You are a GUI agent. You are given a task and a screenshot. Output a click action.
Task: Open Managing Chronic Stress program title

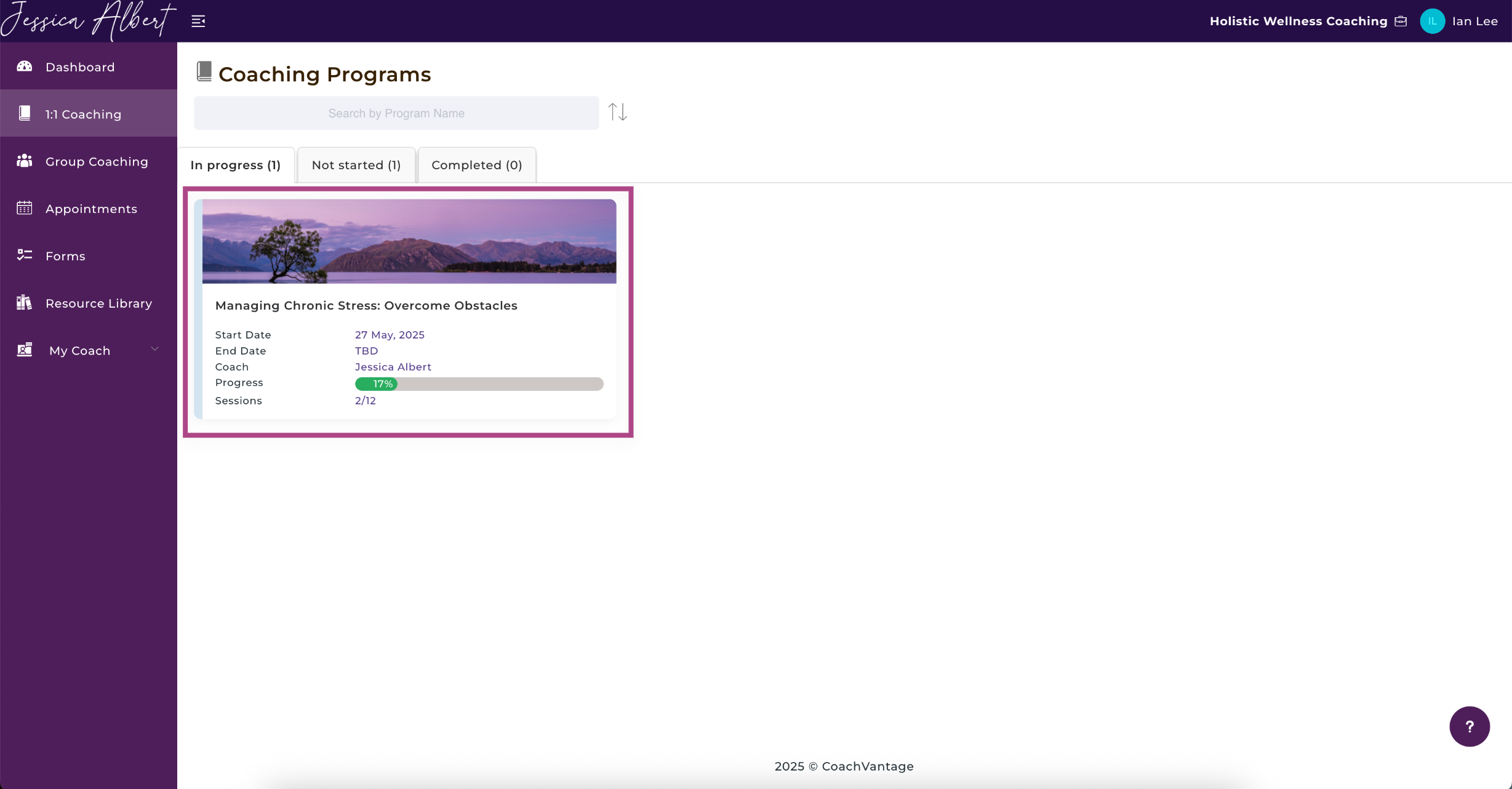pos(366,305)
